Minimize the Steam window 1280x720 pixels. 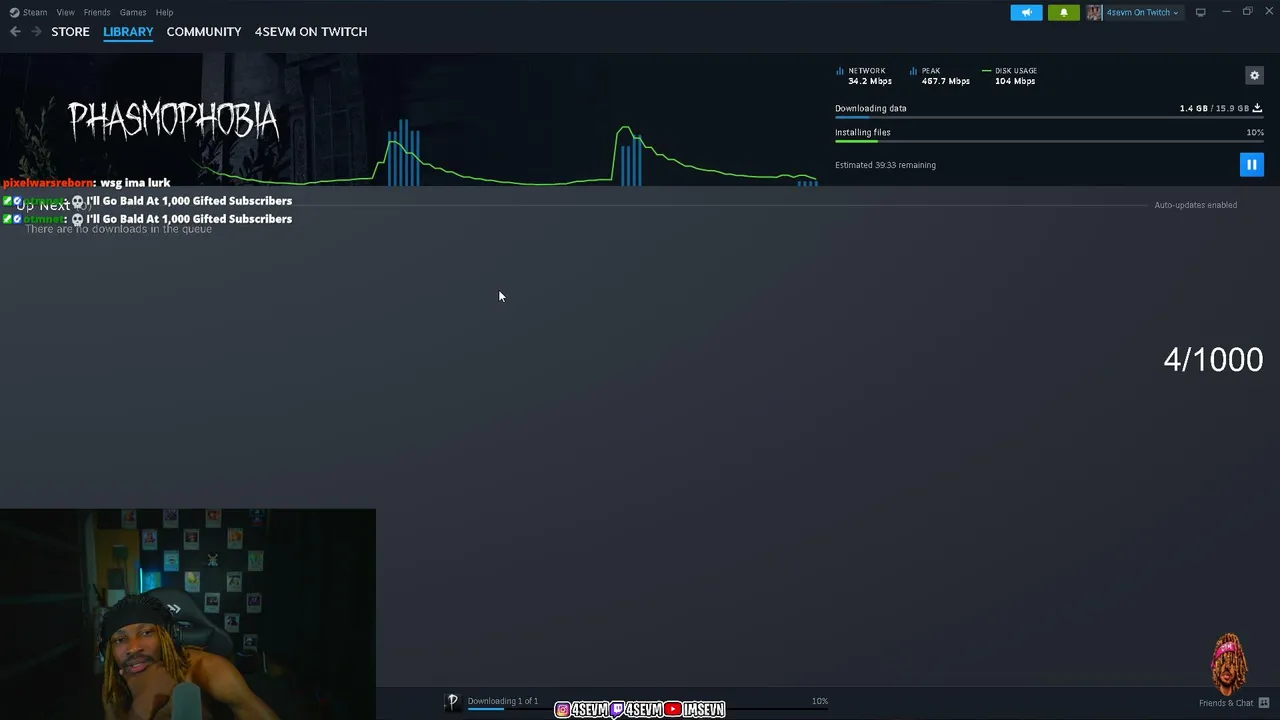[1226, 12]
